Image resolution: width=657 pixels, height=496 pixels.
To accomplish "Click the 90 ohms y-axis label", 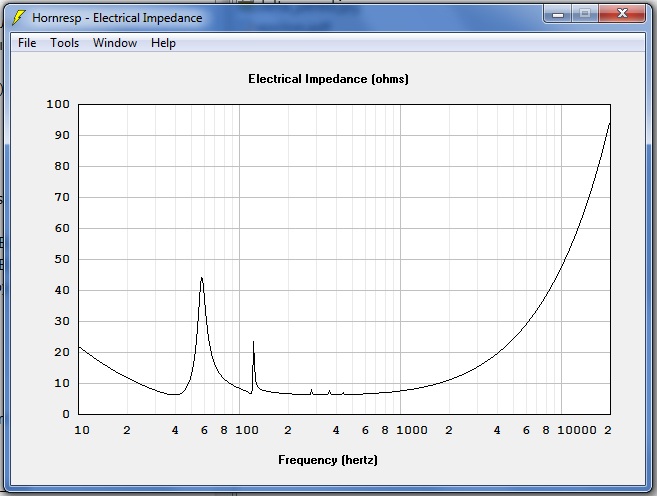I will point(62,135).
